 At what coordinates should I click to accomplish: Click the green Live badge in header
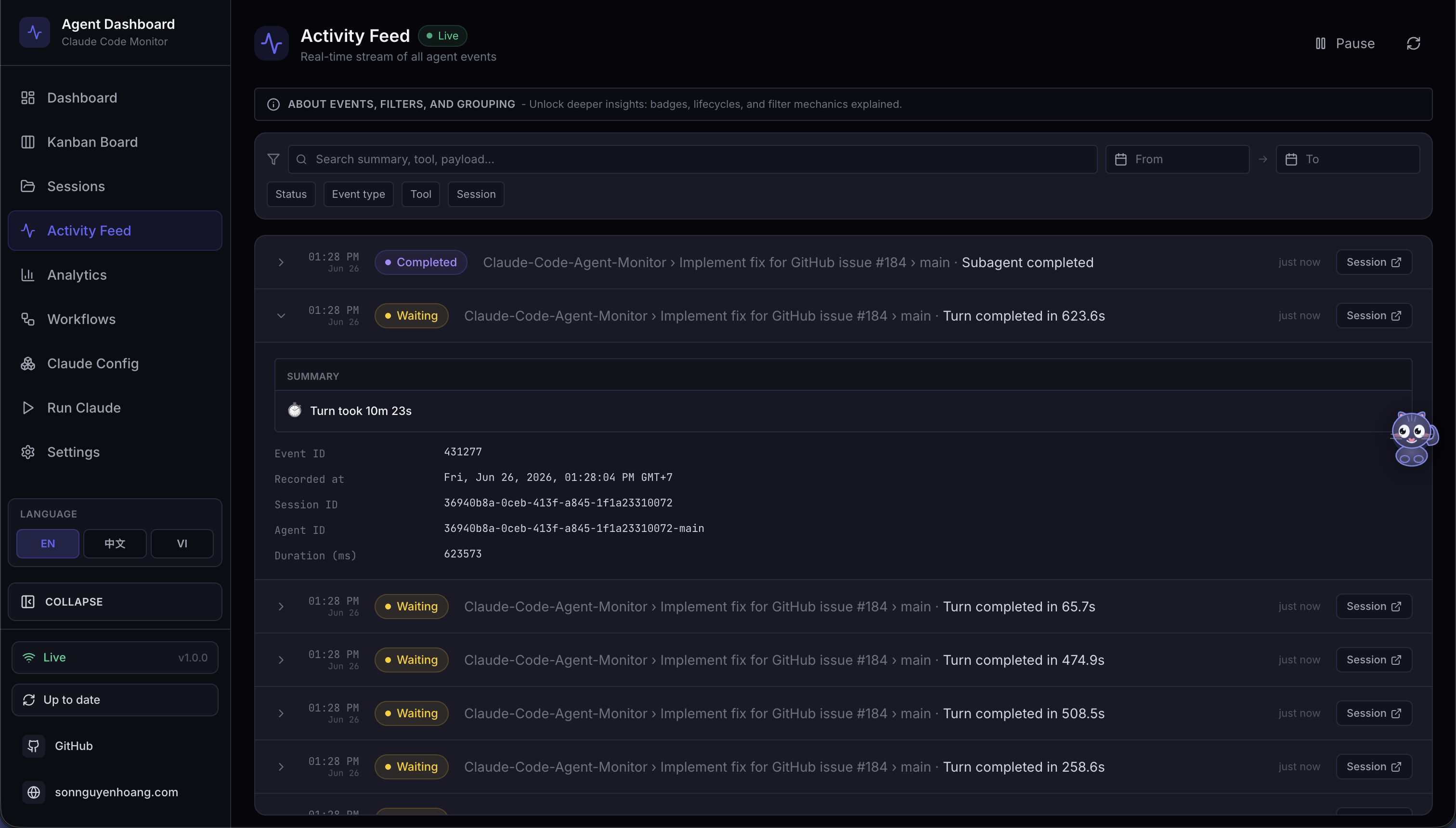442,36
